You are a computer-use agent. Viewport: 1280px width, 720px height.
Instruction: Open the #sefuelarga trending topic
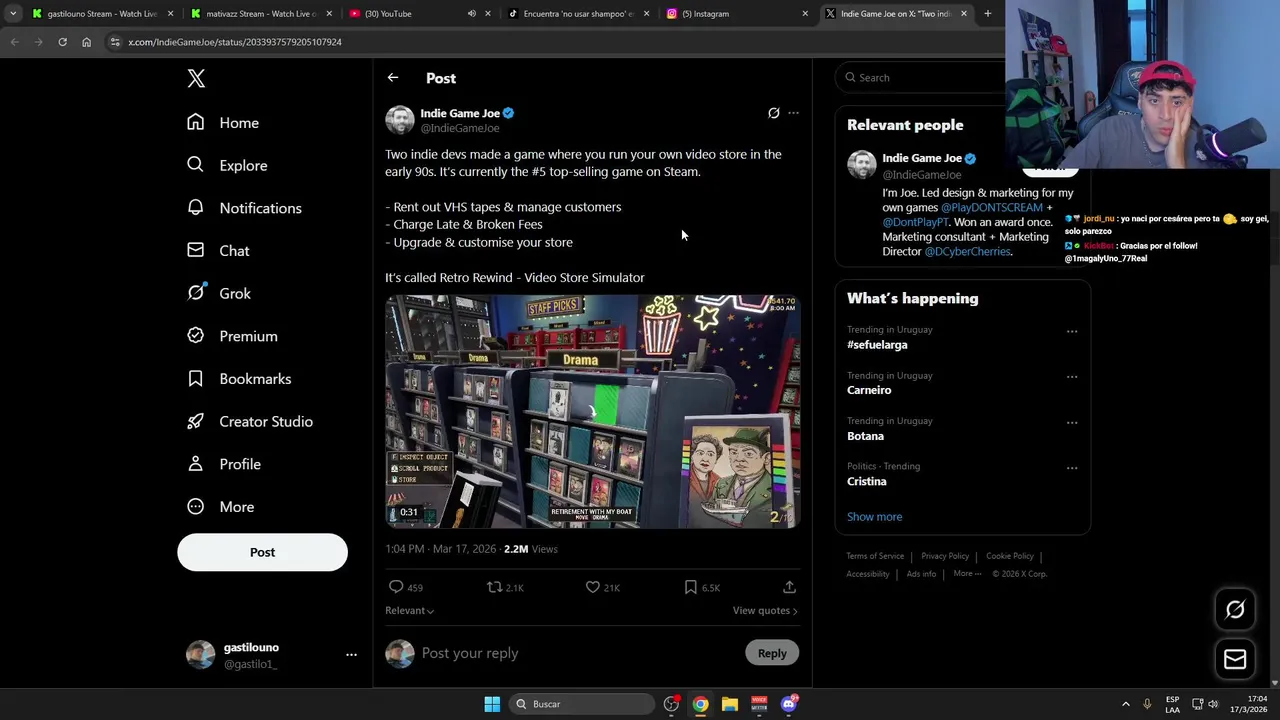[x=877, y=345]
